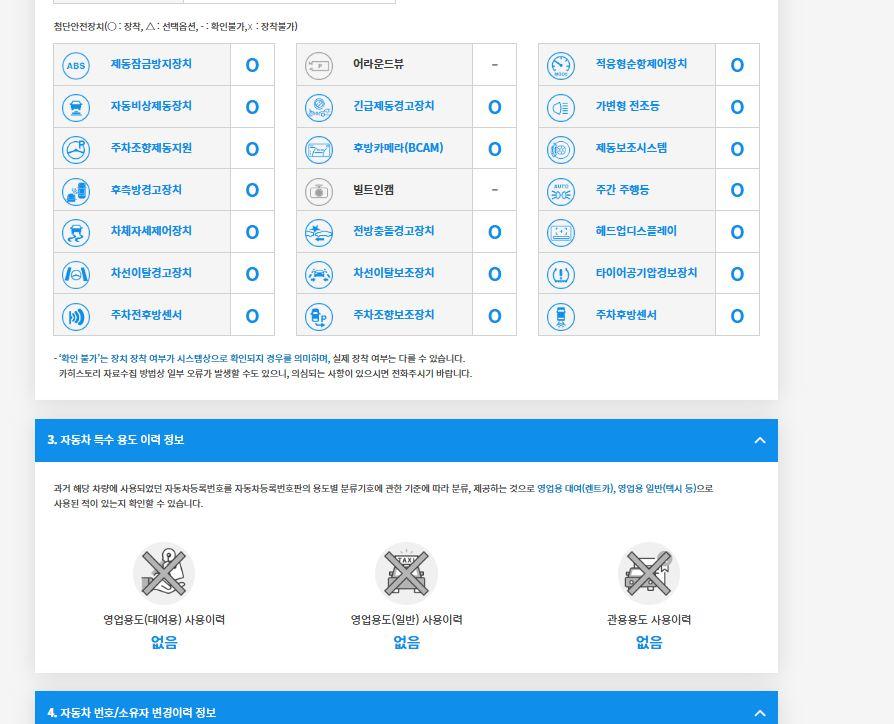894x724 pixels.
Task: Click the 긴급제동경고장치 label
Action: coord(393,106)
